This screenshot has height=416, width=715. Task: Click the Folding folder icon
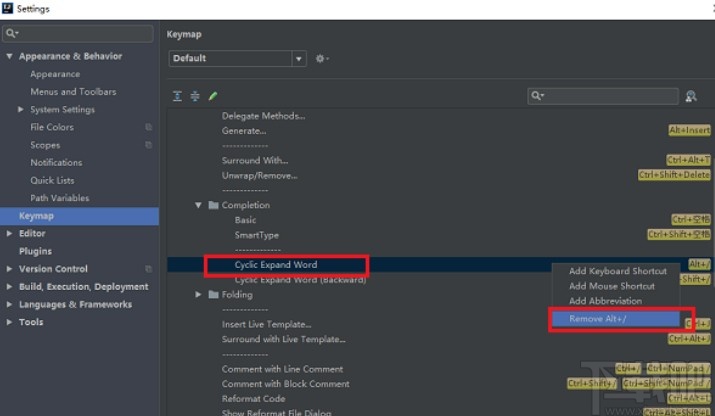coord(213,294)
